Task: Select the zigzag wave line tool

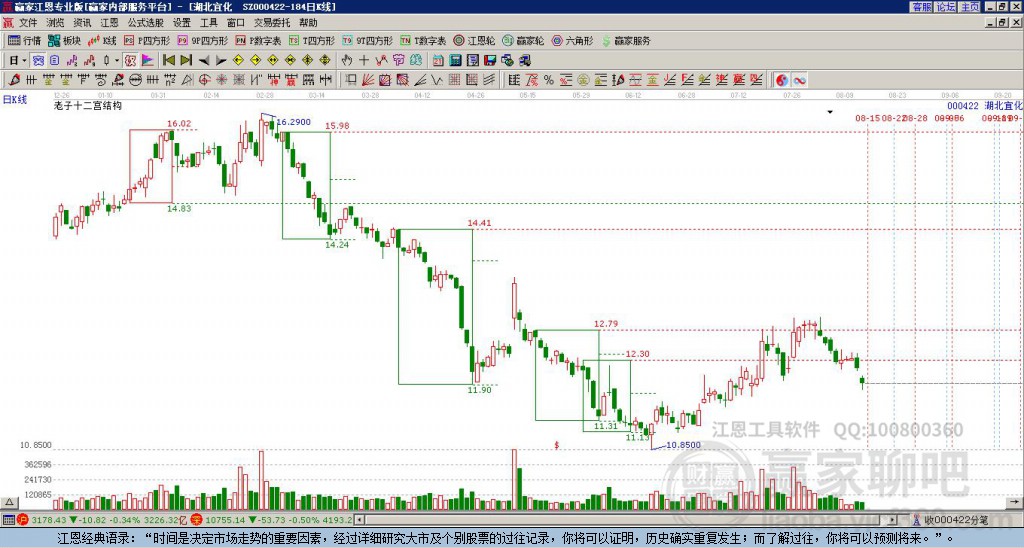Action: [437, 80]
